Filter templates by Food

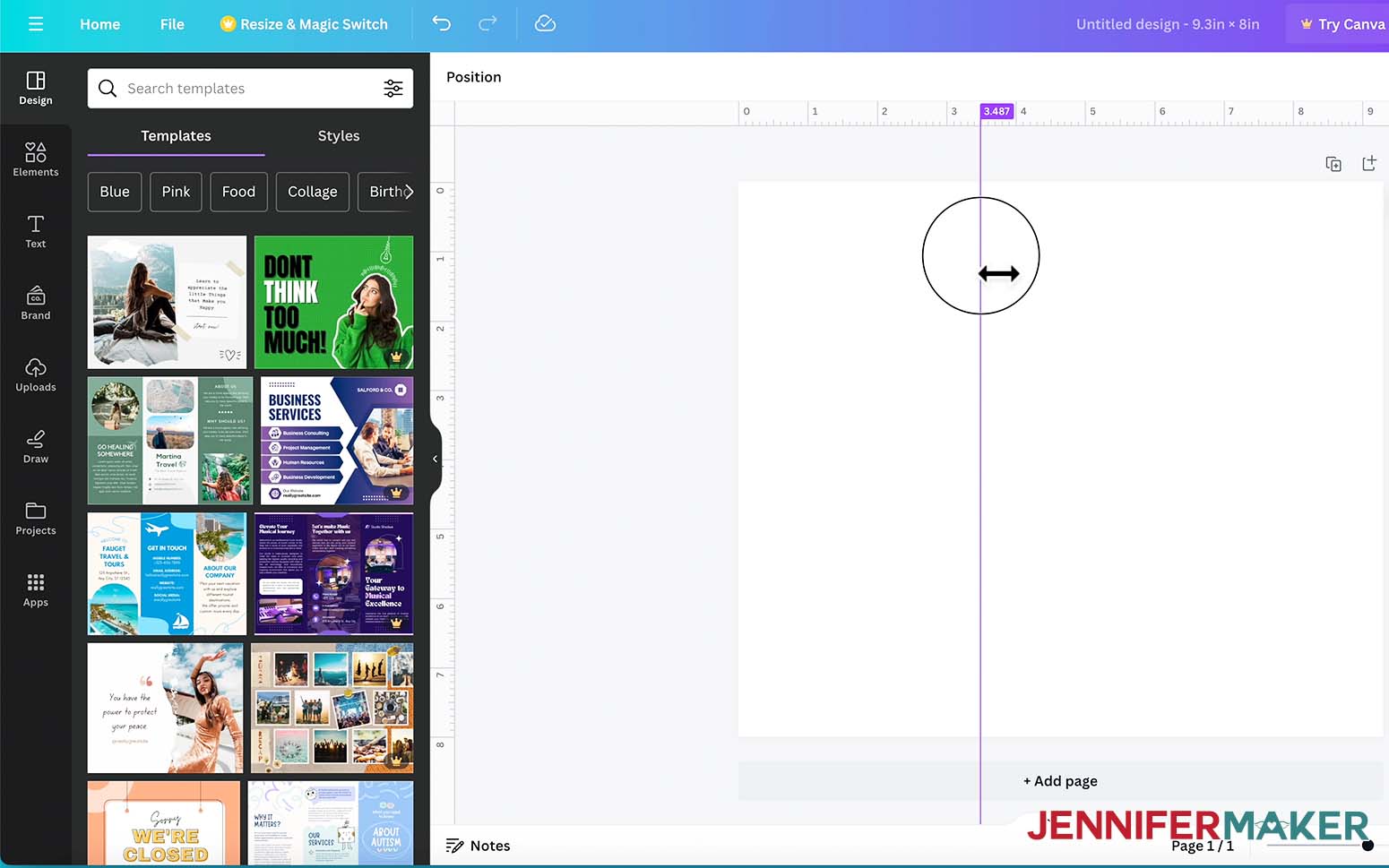click(238, 192)
